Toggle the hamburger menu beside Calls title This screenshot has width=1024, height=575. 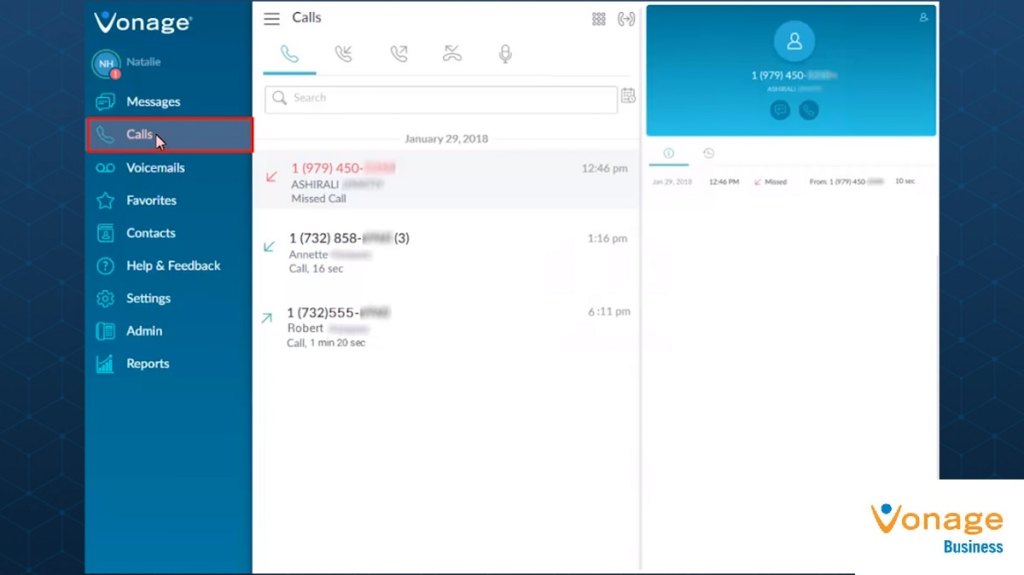click(272, 19)
